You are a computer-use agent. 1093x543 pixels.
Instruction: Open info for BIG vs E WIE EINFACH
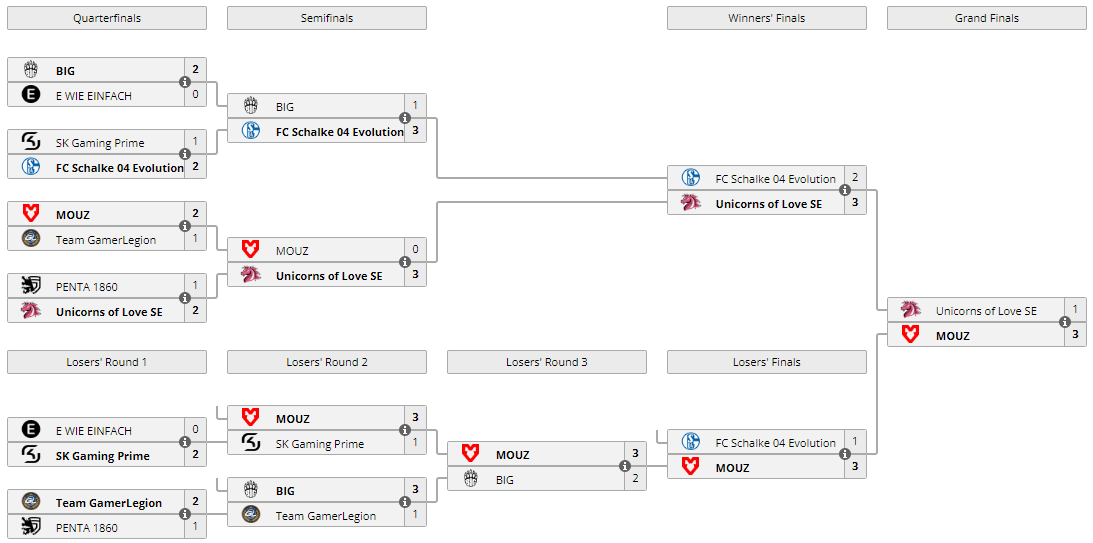(185, 83)
